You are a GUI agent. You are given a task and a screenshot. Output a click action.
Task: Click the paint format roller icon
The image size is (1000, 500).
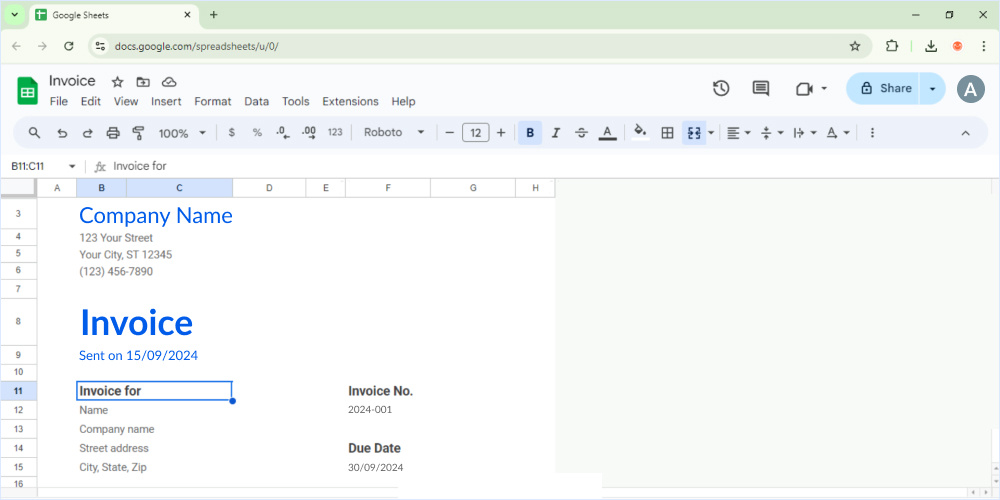click(x=139, y=133)
